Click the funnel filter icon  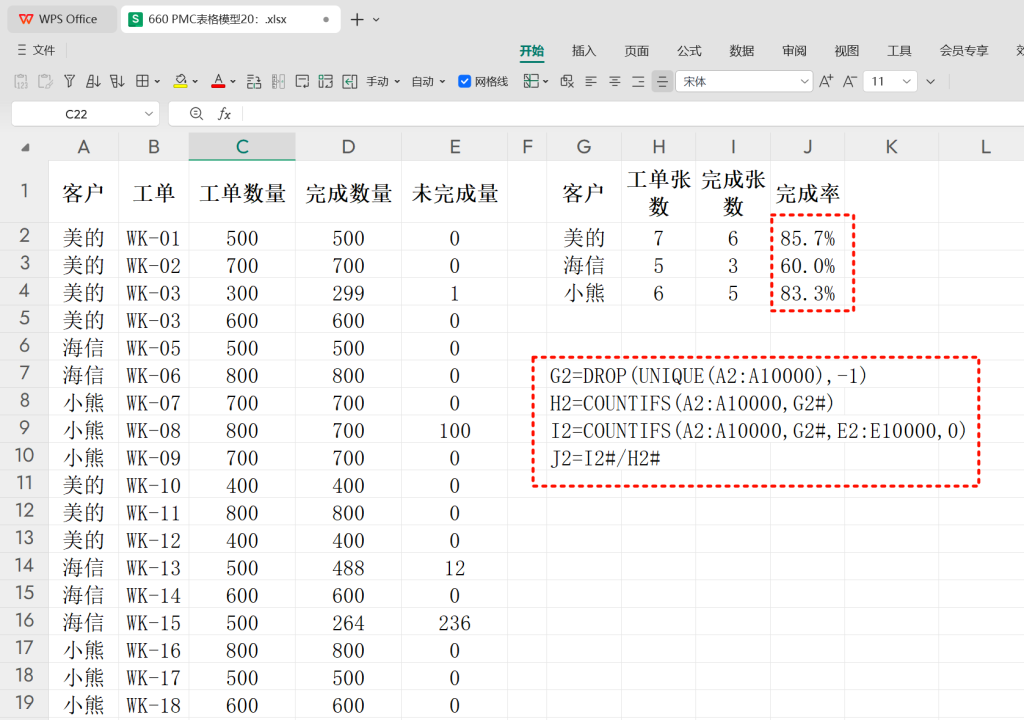tap(69, 82)
